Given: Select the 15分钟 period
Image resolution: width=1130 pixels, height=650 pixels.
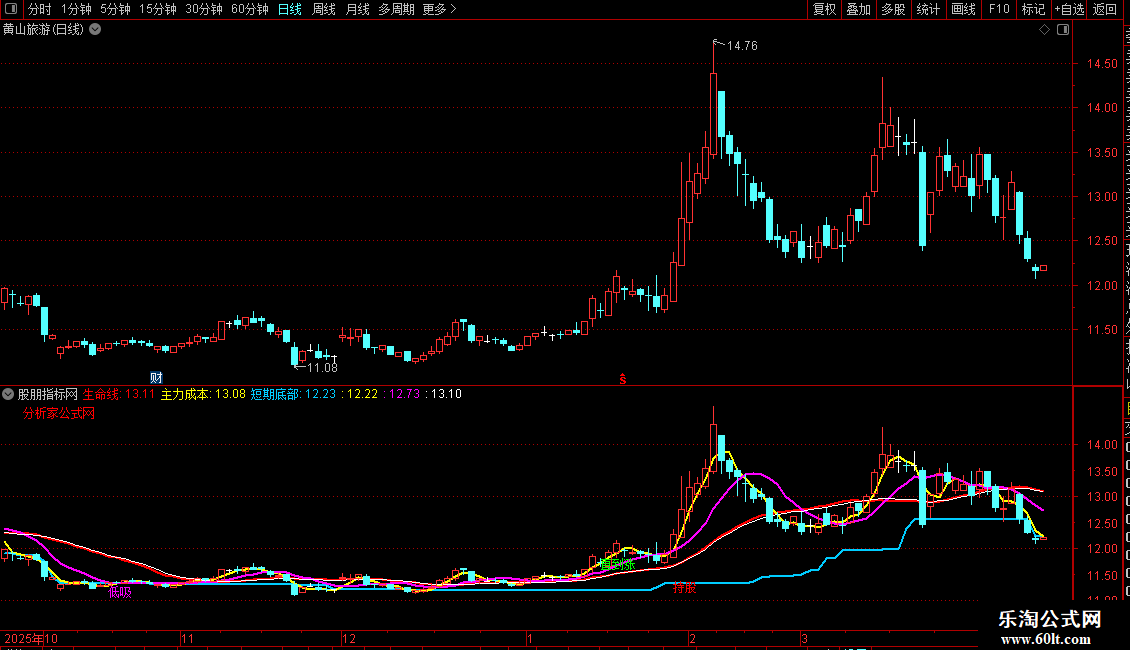Looking at the screenshot, I should click(158, 9).
